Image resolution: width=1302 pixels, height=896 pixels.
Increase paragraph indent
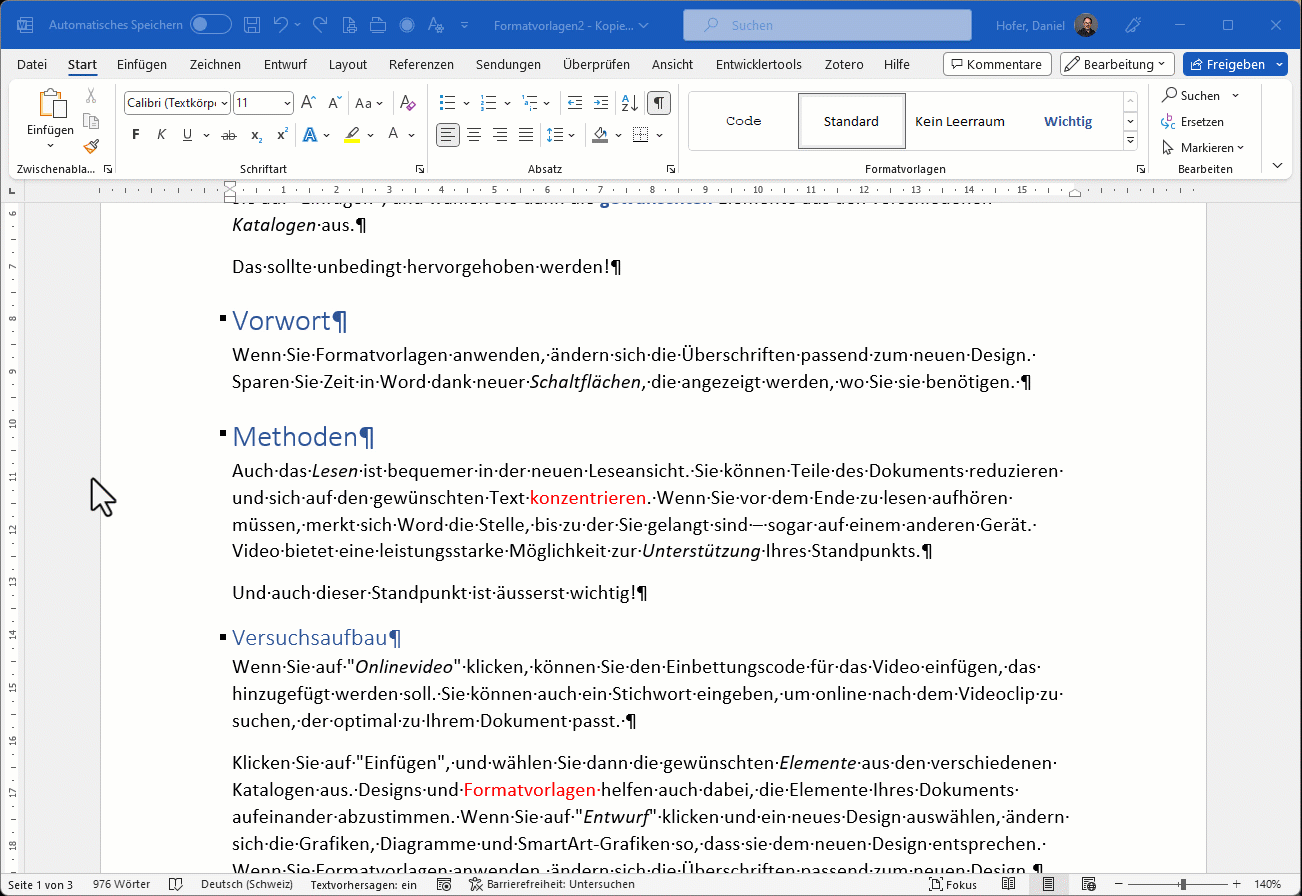600,103
